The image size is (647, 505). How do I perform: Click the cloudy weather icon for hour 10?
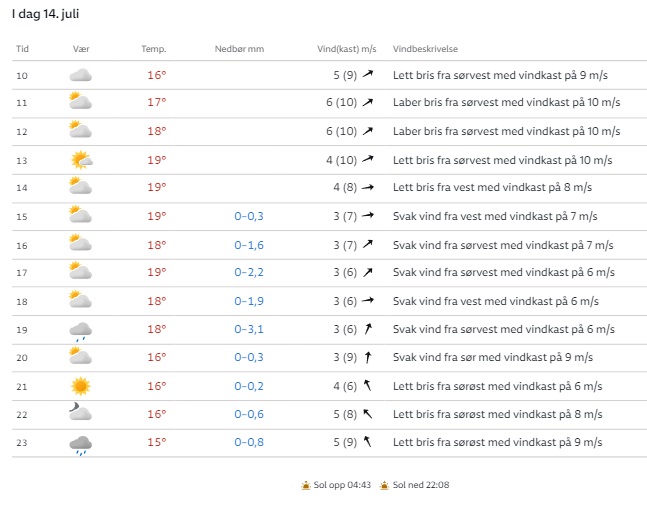pyautogui.click(x=81, y=75)
